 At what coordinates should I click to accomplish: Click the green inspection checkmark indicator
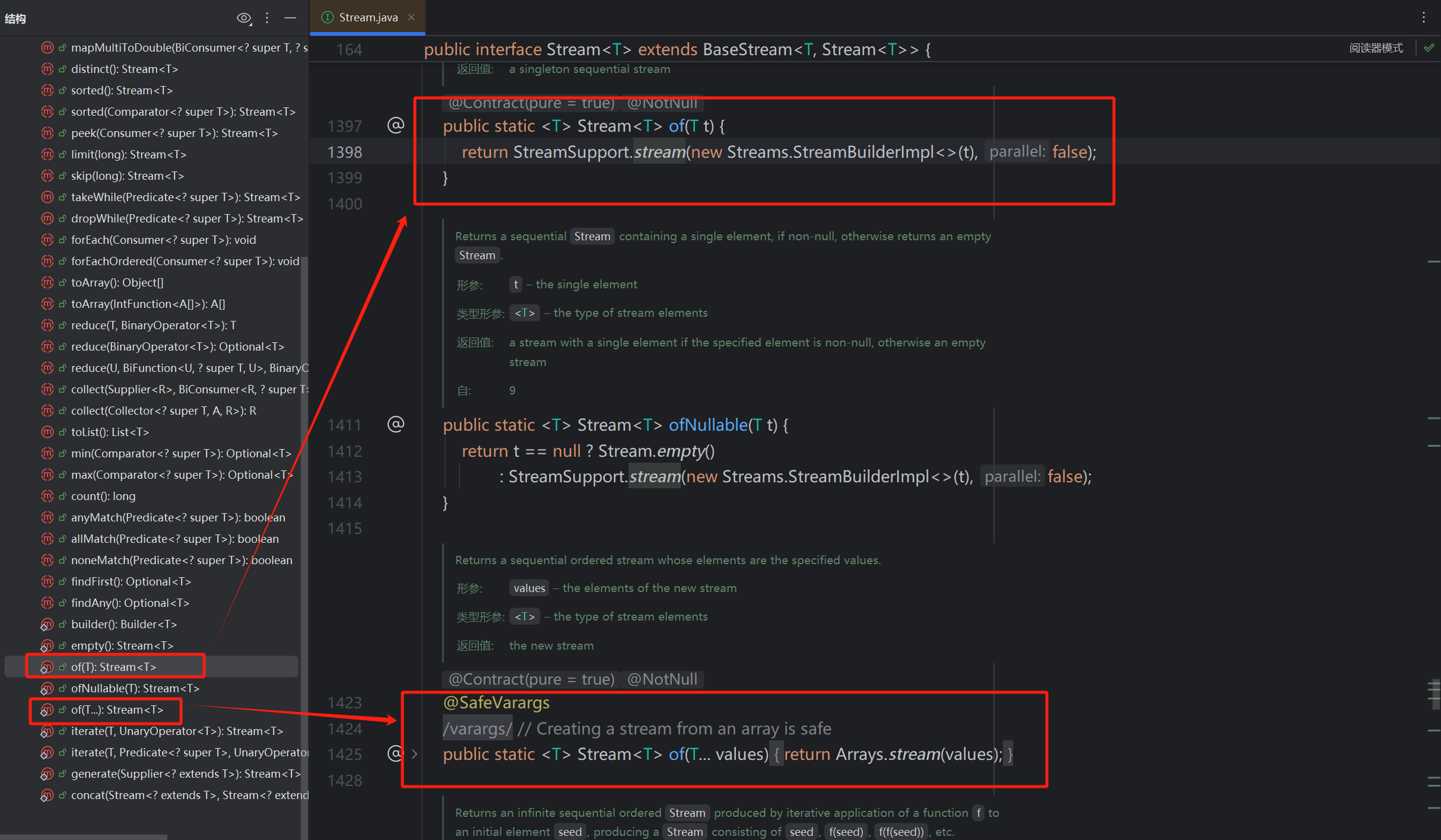click(1429, 48)
